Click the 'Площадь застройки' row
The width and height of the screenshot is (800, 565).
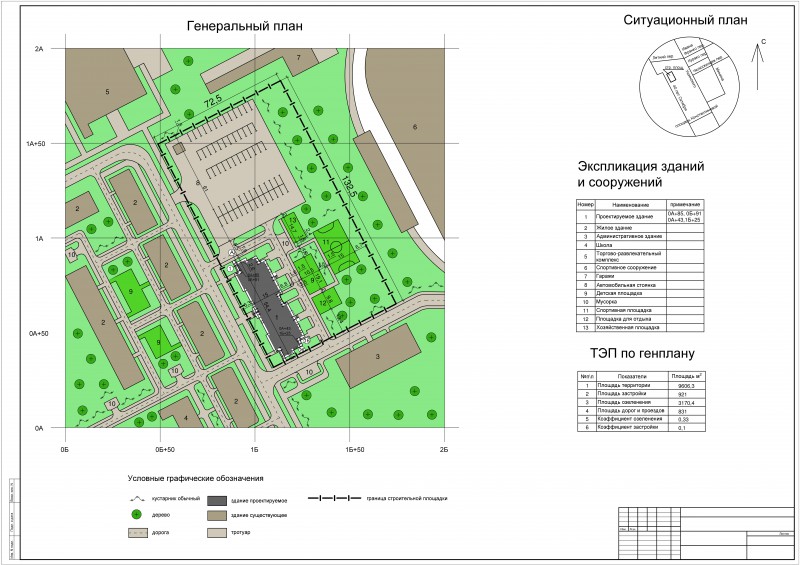click(x=641, y=394)
